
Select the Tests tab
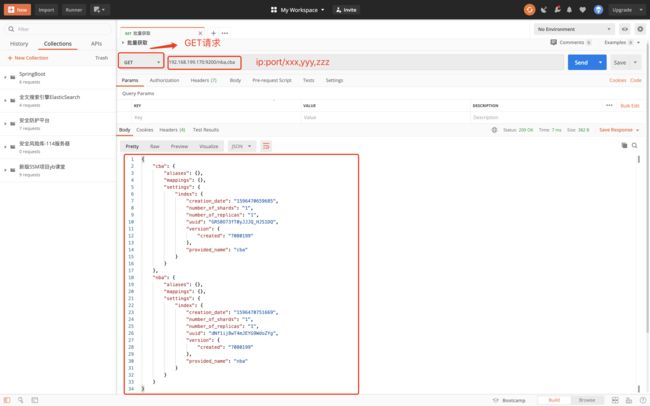click(x=308, y=80)
